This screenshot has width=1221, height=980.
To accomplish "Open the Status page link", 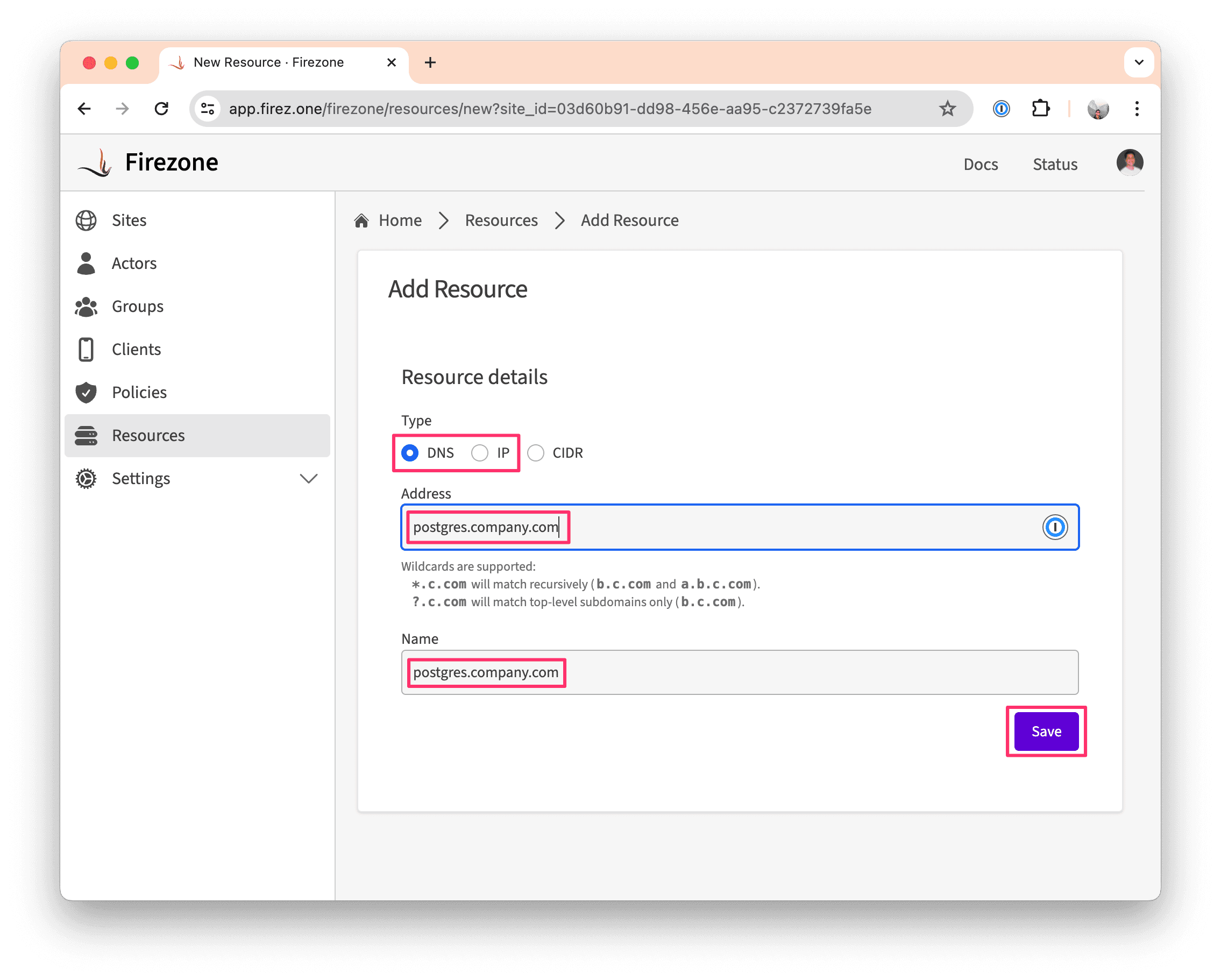I will [x=1053, y=162].
